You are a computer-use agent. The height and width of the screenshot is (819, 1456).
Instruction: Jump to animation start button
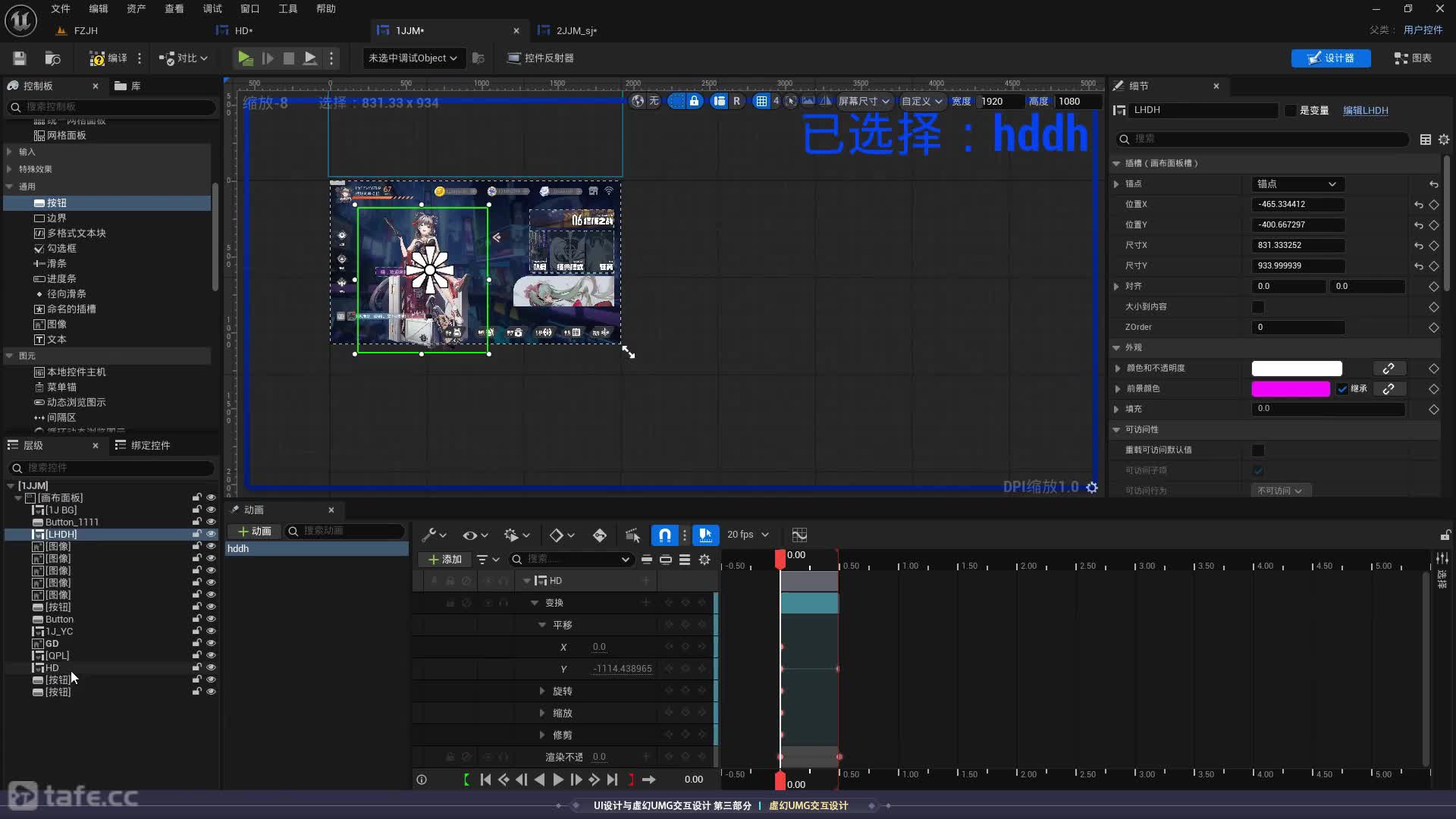(485, 780)
